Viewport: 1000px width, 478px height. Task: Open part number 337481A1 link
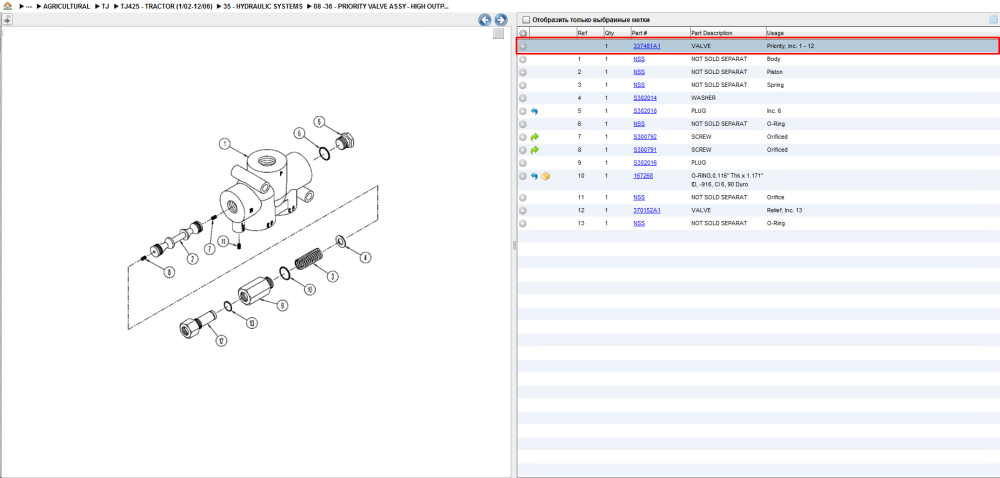coord(647,47)
